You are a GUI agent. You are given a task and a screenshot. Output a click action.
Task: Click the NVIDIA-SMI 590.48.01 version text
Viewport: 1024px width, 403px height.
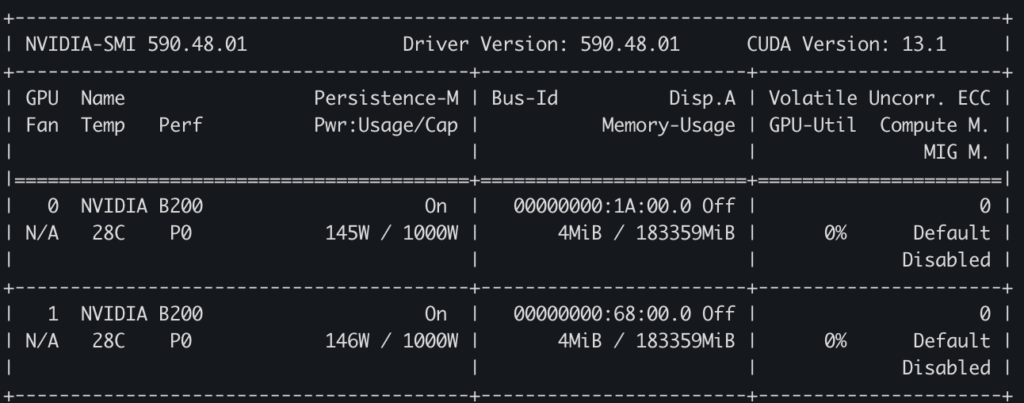click(x=136, y=45)
